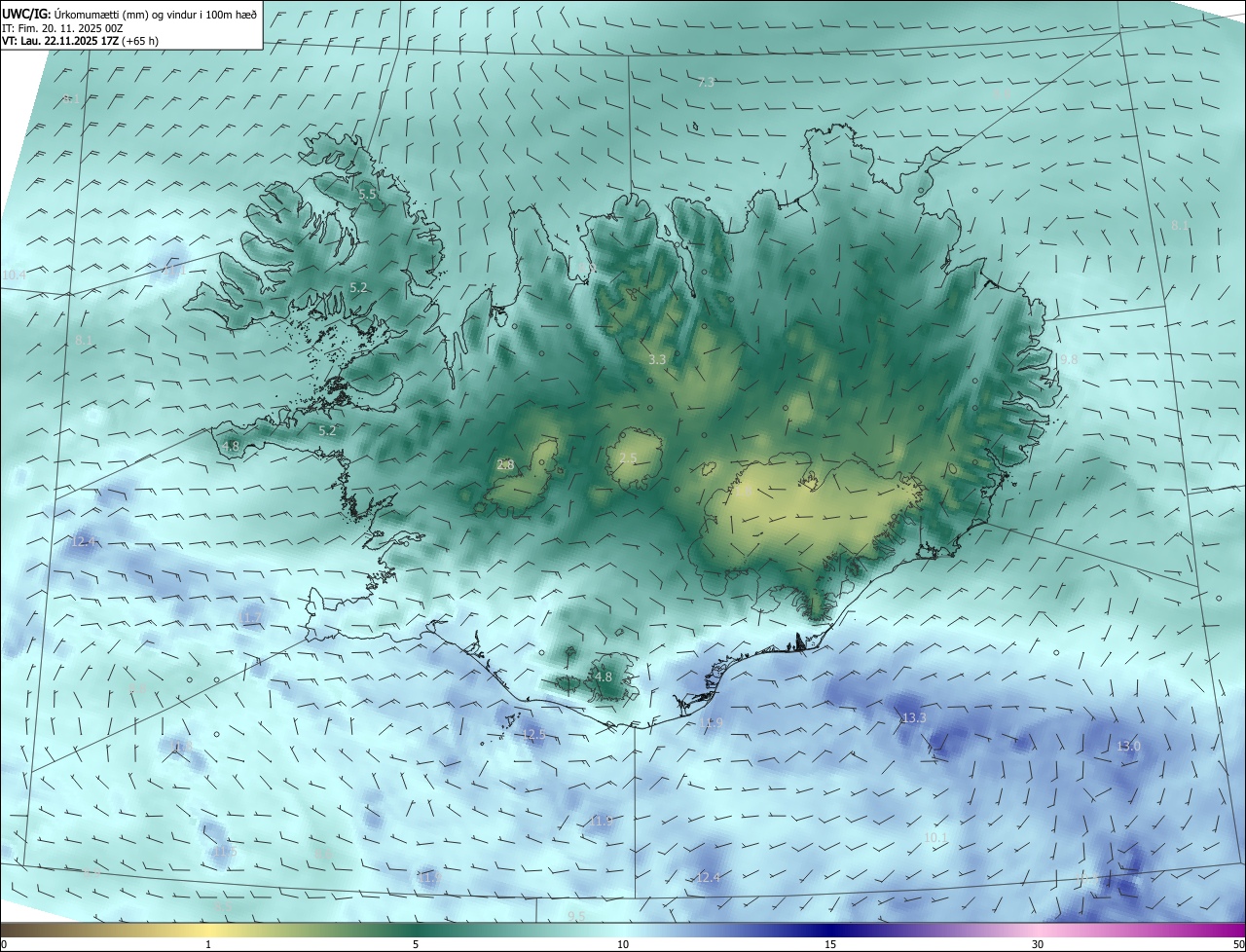This screenshot has height=952, width=1246.
Task: Click the 30 tick on the colour scale
Action: 1038,944
